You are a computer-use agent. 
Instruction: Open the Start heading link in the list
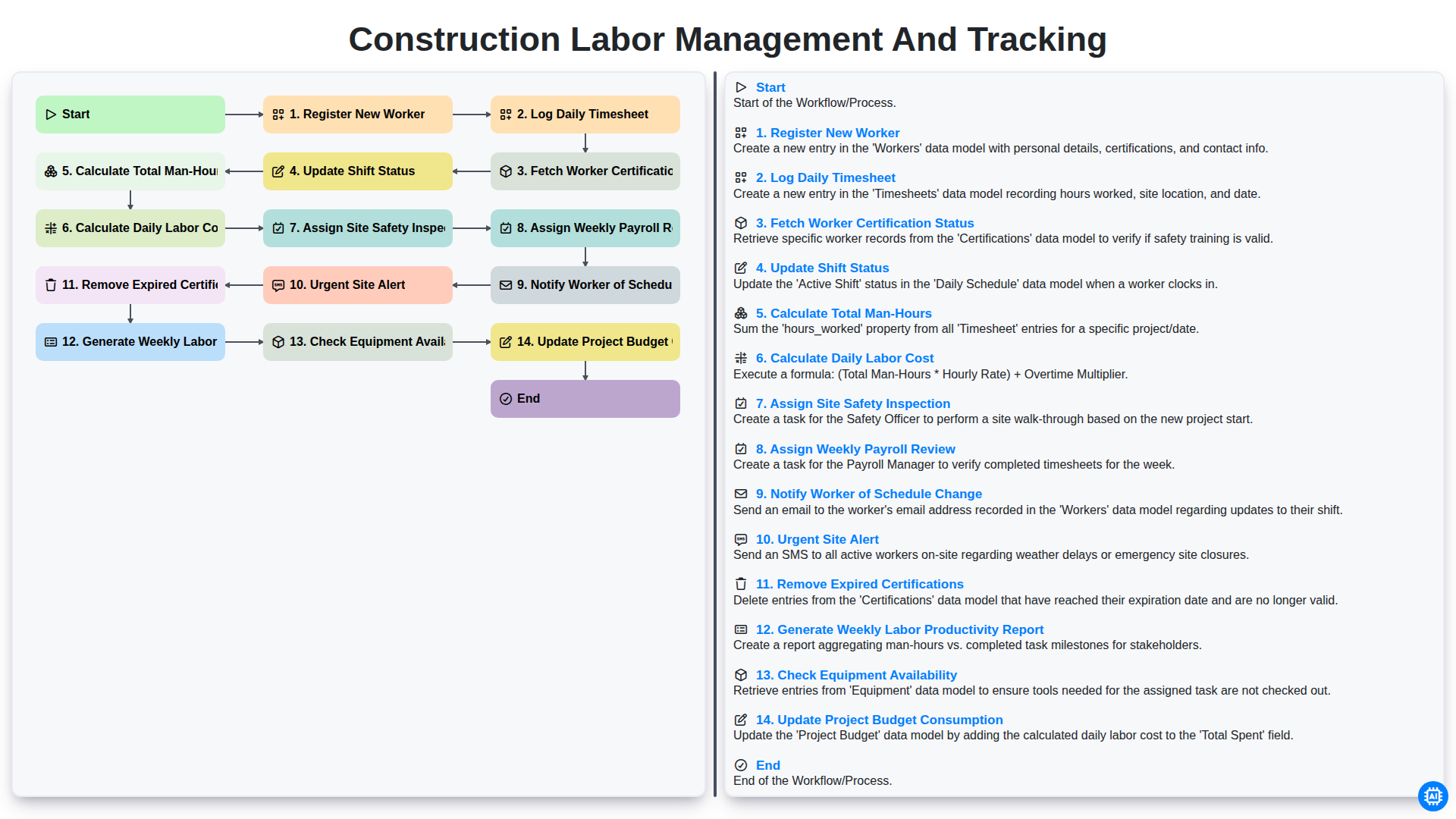[x=770, y=87]
